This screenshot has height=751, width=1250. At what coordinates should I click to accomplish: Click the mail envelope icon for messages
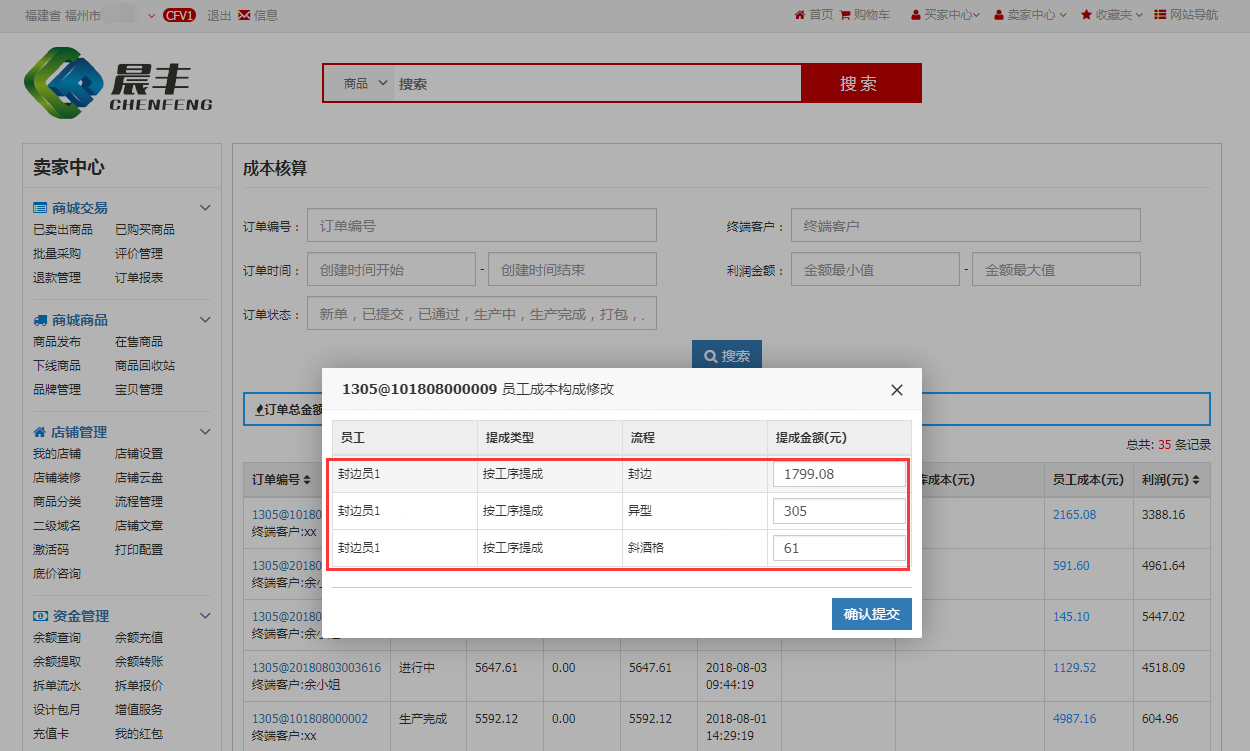pos(244,15)
